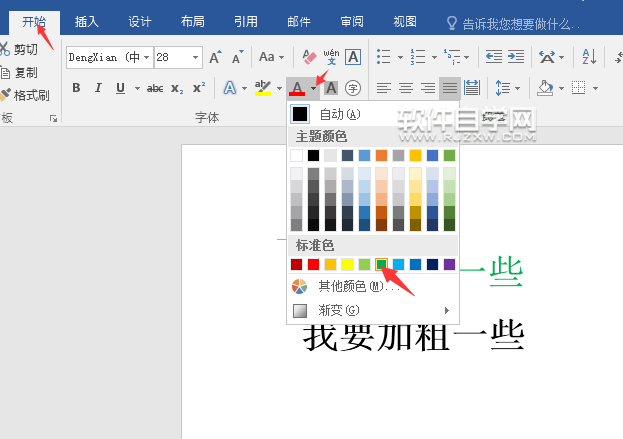Viewport: 623px width, 439px height.
Task: Click the Line Spacing icon
Action: click(503, 88)
